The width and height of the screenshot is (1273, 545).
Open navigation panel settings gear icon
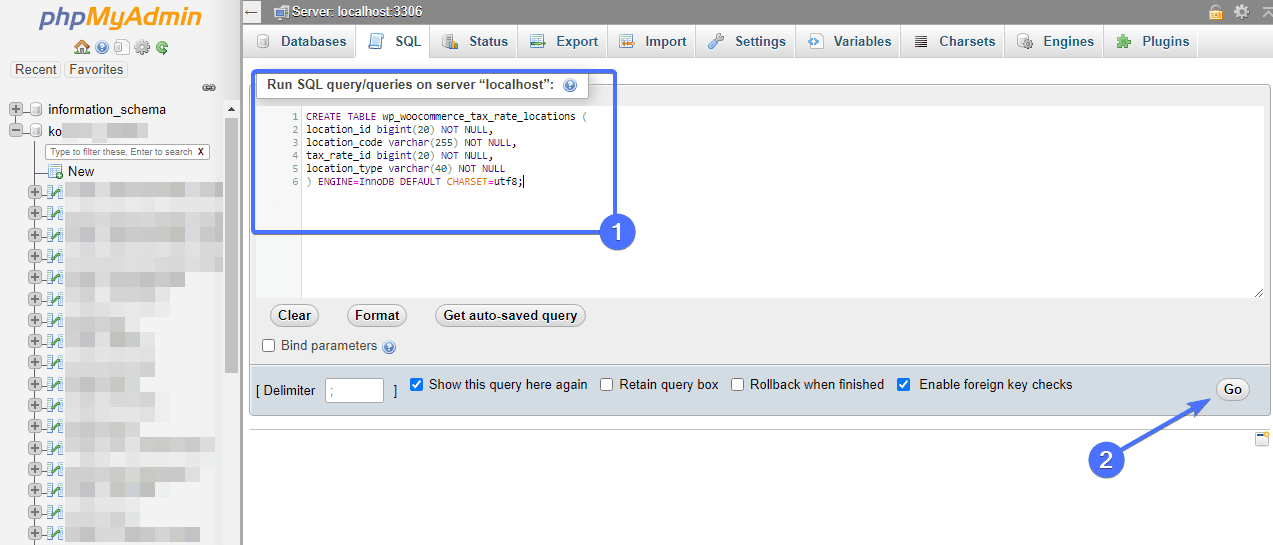click(142, 47)
